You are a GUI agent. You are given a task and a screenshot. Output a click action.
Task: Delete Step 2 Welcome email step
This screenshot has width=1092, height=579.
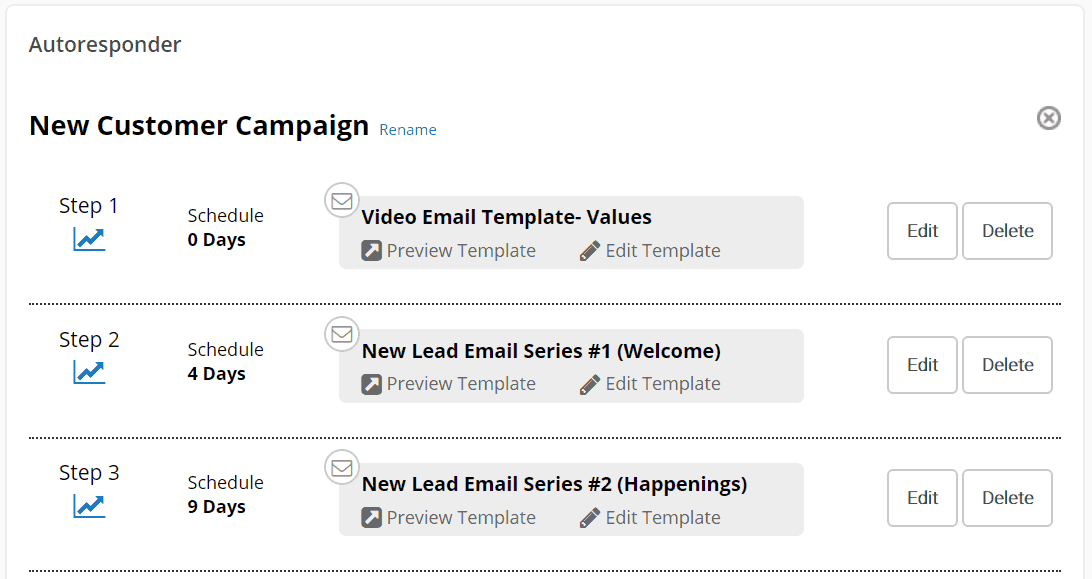tap(1007, 364)
